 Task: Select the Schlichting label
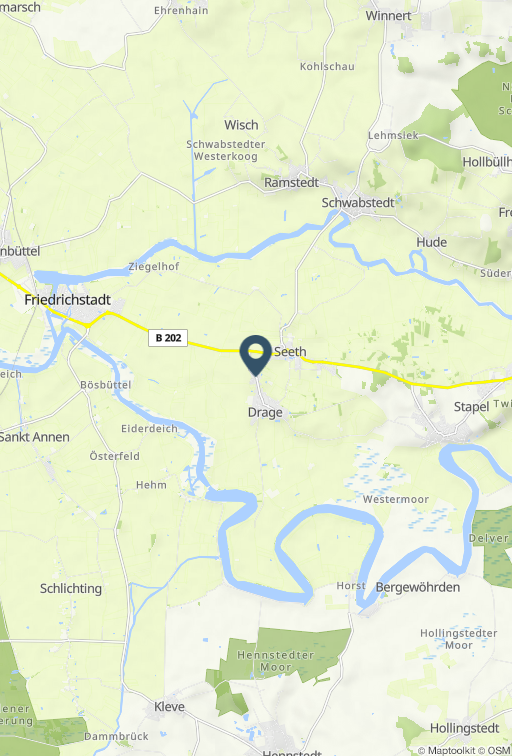click(71, 589)
